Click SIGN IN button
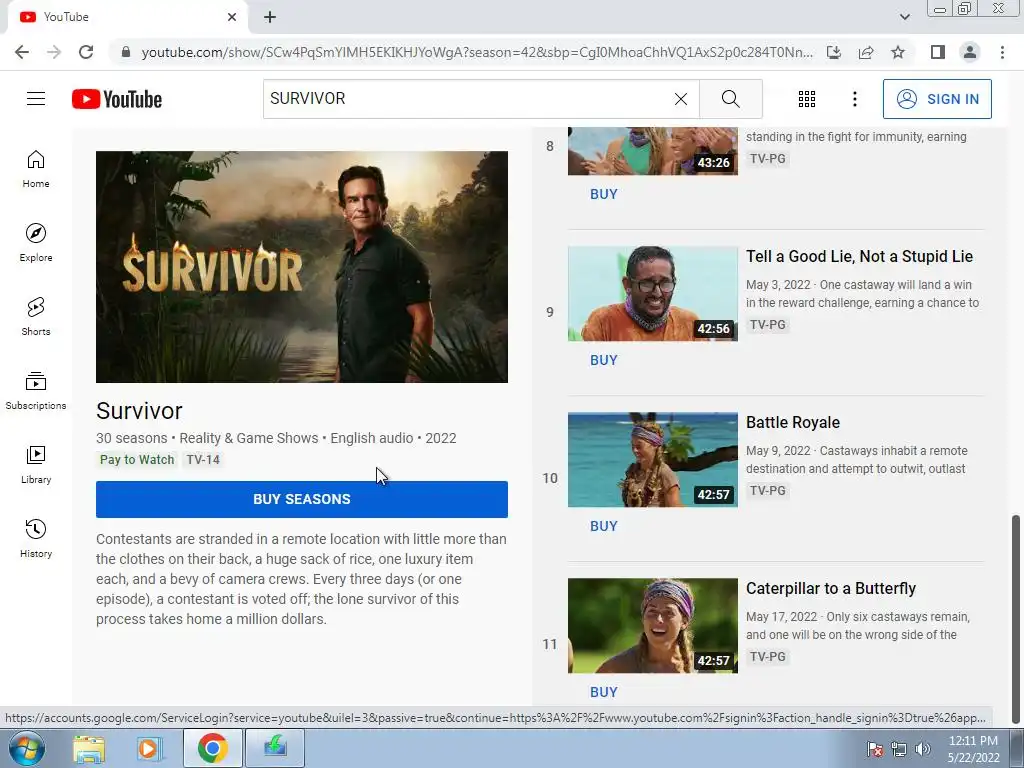Screen dimensions: 1024x768 point(937,99)
